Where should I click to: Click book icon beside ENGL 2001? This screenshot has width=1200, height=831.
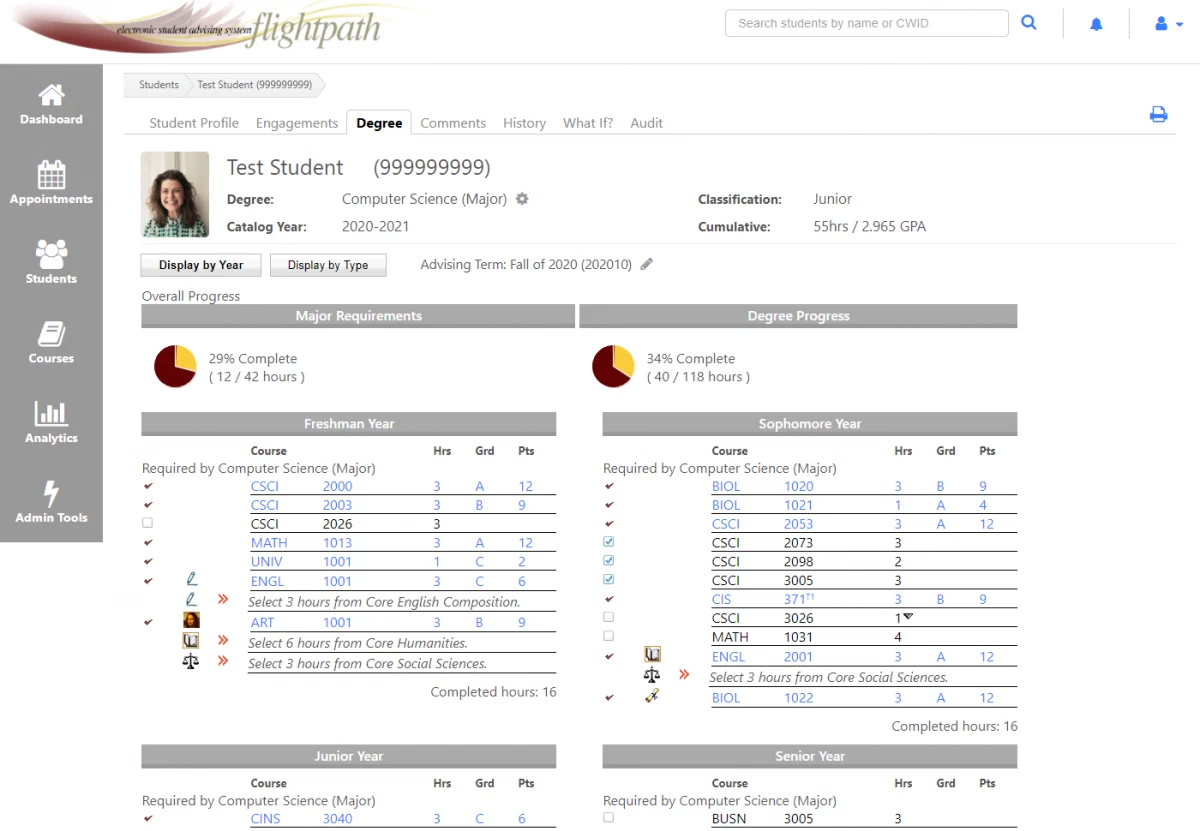(x=652, y=655)
